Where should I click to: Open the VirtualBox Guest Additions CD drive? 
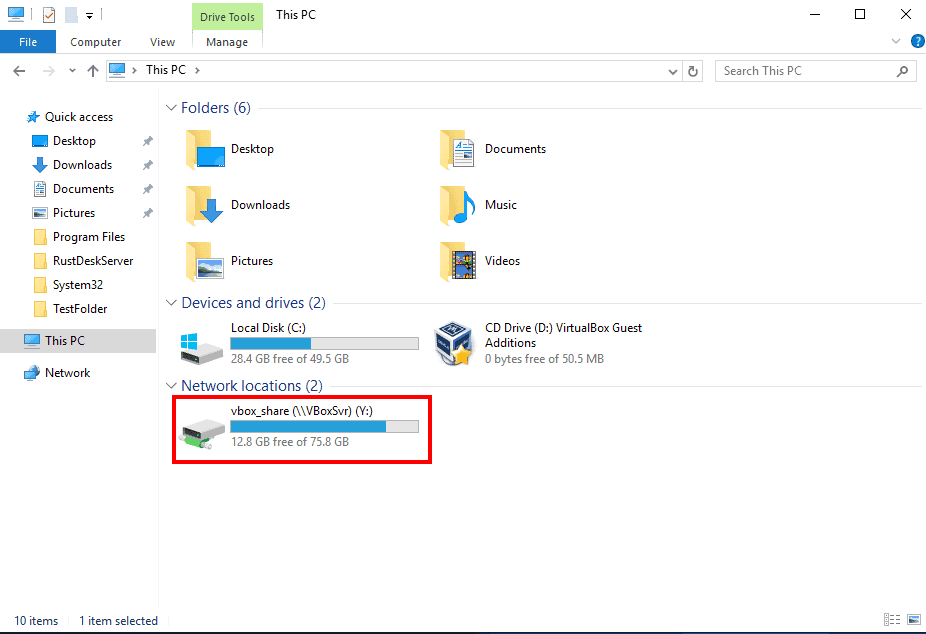click(455, 342)
